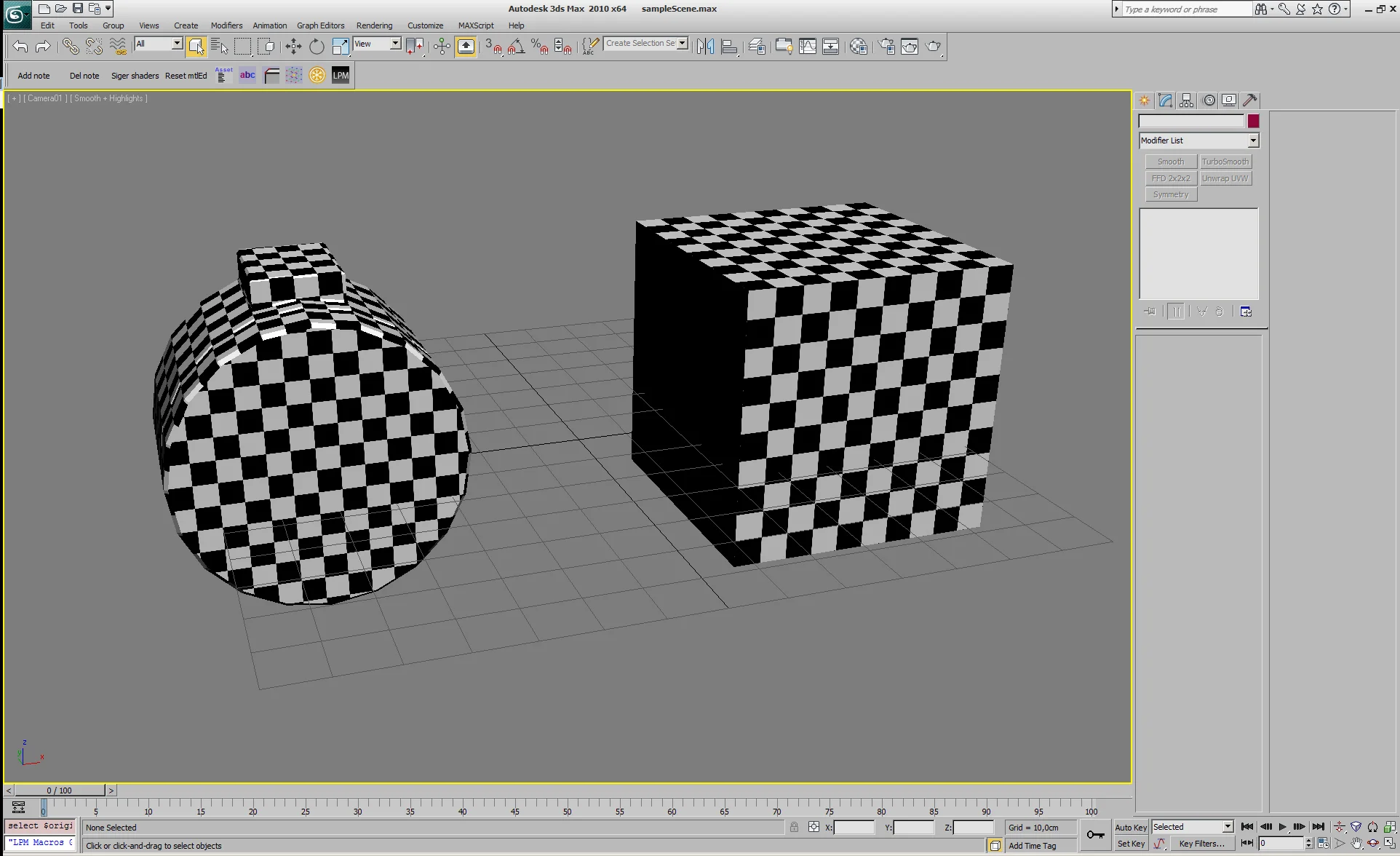Image resolution: width=1400 pixels, height=856 pixels.
Task: Select the Select and Link tool
Action: pos(71,47)
